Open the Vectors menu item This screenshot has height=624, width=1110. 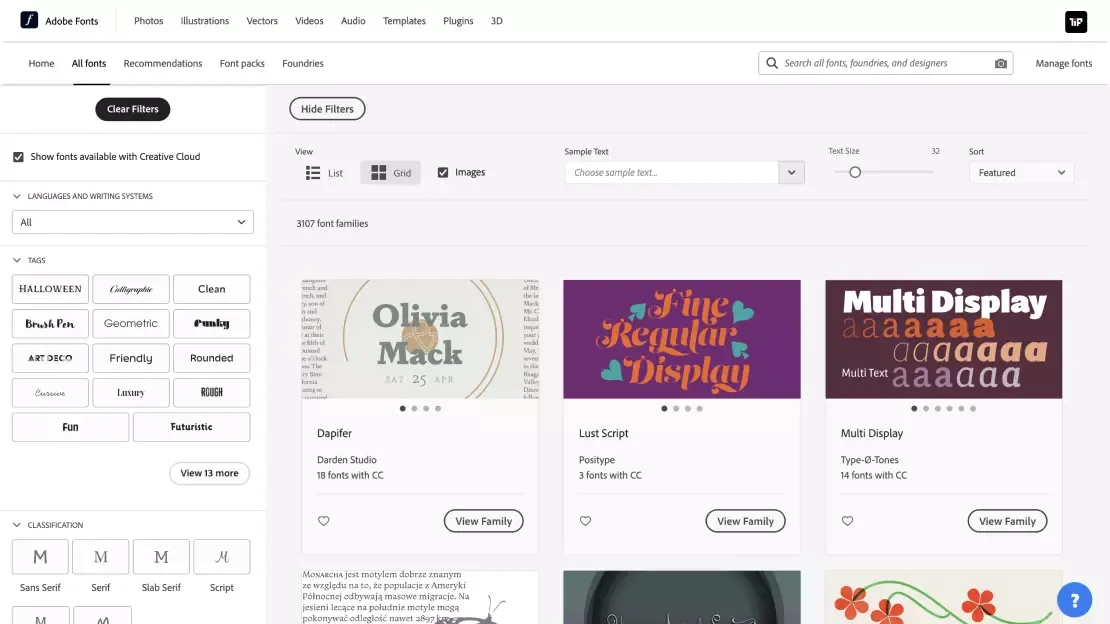262,21
